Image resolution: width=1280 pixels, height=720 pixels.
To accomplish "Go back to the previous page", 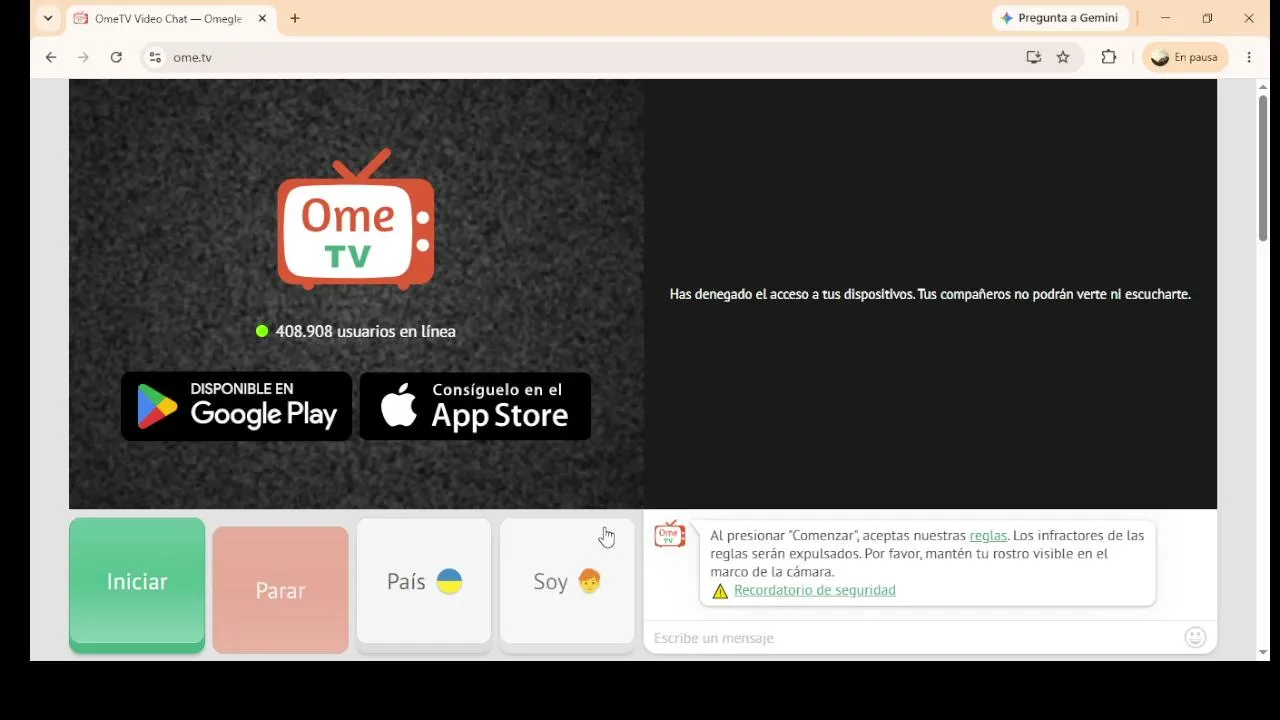I will click(x=51, y=58).
